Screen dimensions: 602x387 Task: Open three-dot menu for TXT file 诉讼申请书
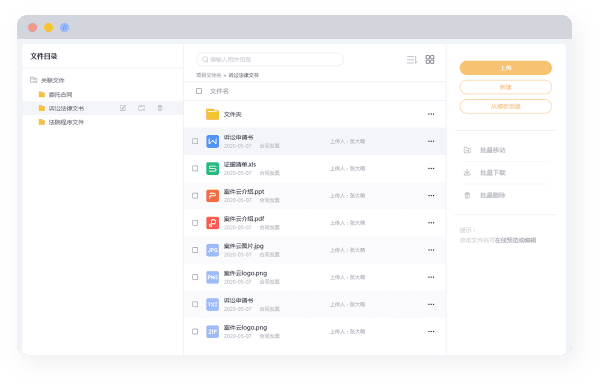(x=431, y=304)
